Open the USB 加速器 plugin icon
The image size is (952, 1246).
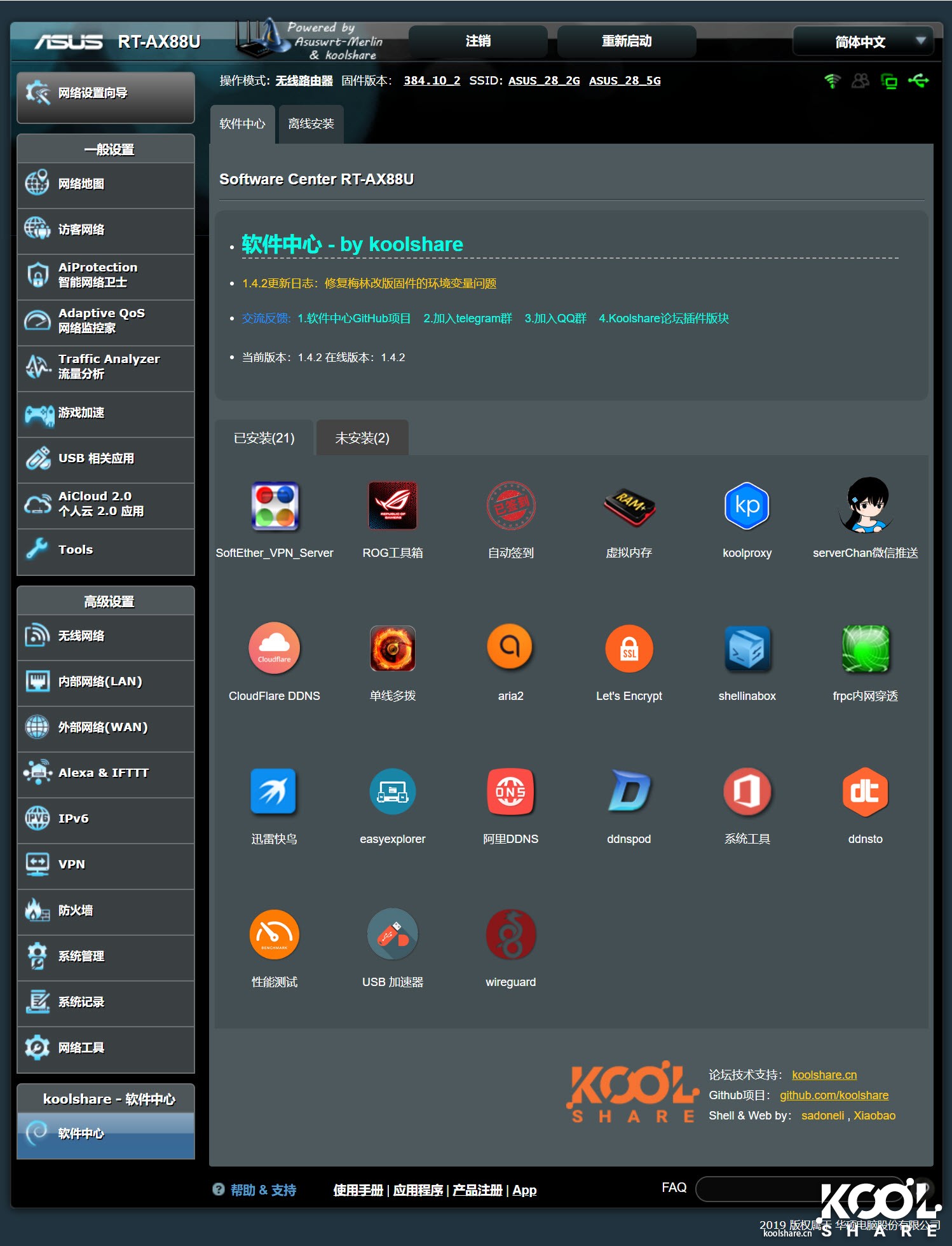click(393, 934)
